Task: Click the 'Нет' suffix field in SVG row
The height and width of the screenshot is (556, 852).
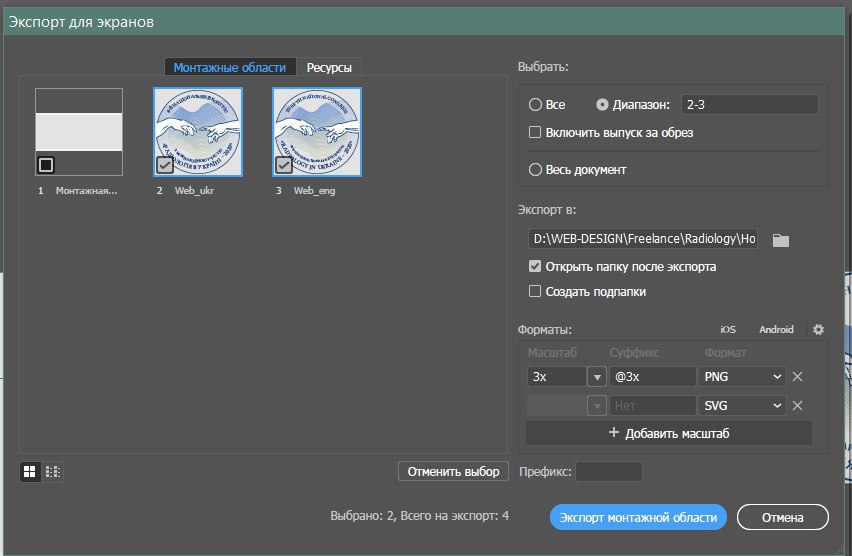Action: pos(653,405)
